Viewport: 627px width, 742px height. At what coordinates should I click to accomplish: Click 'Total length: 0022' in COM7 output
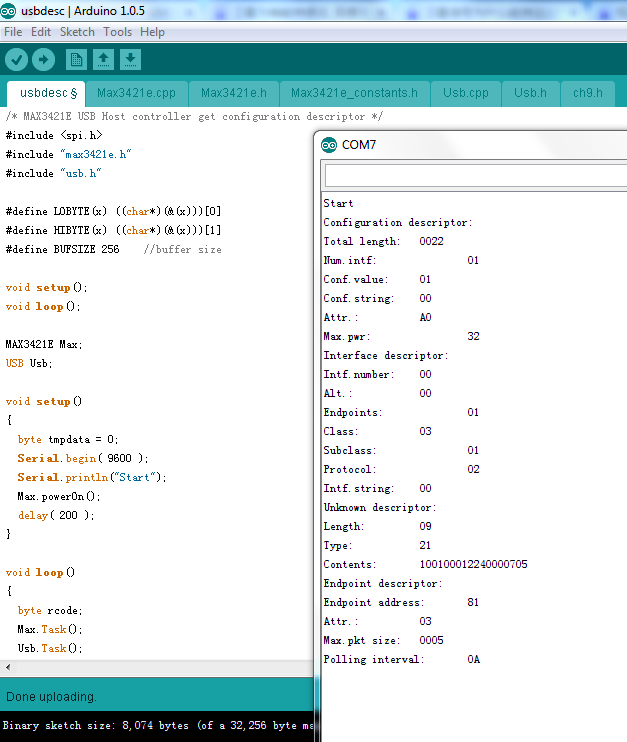[383, 241]
